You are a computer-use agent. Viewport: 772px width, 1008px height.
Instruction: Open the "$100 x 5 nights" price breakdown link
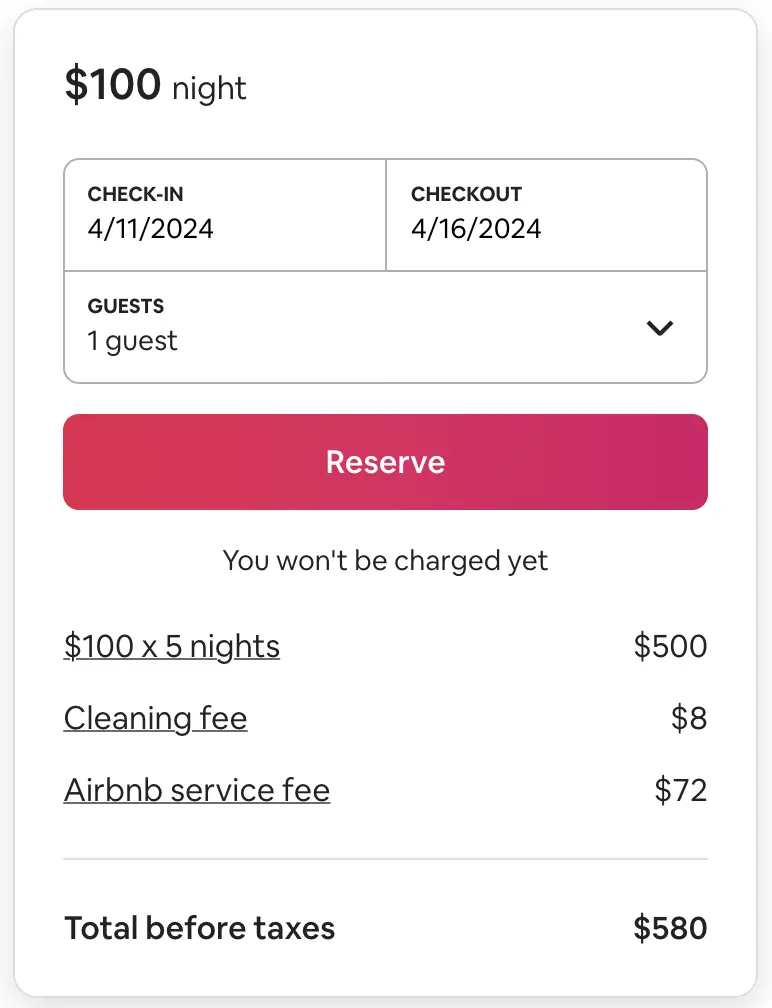click(x=172, y=646)
